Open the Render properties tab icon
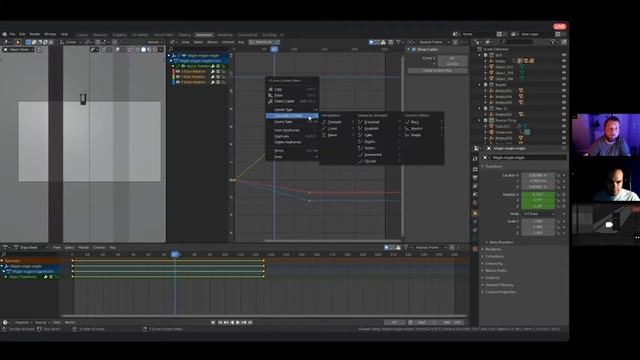This screenshot has width=640, height=360. 475,169
